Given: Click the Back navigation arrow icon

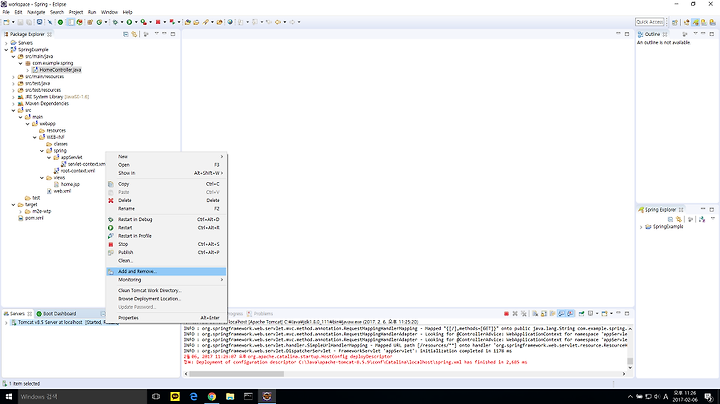Looking at the screenshot, I should [278, 22].
